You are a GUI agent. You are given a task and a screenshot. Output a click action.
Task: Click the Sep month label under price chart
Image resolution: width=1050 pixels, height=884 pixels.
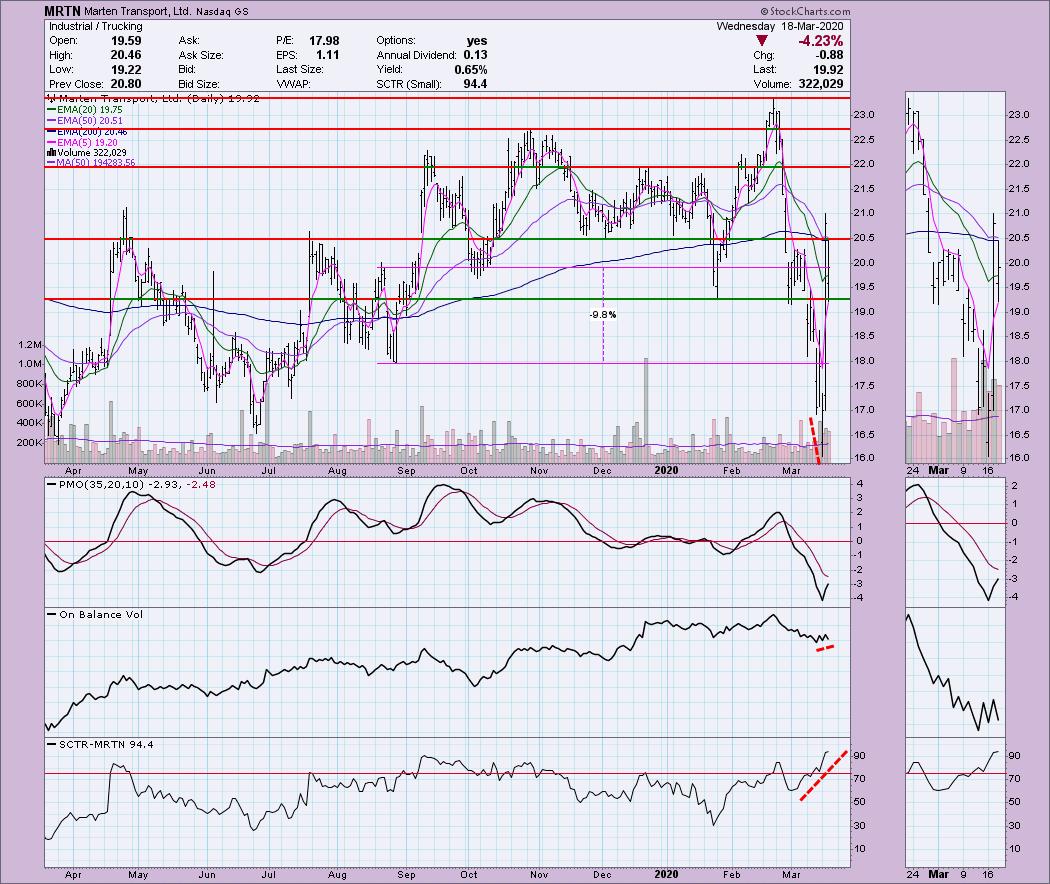(x=406, y=470)
